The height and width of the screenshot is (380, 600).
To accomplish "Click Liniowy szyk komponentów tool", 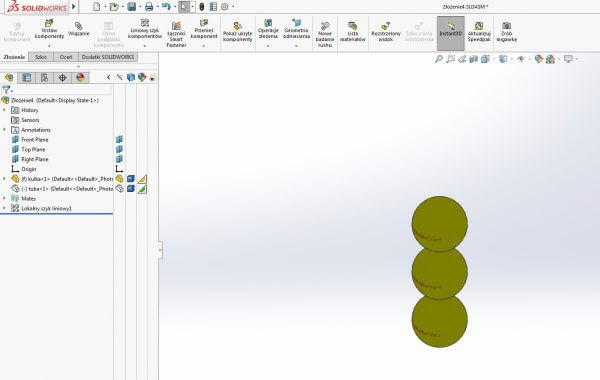I will click(x=145, y=29).
